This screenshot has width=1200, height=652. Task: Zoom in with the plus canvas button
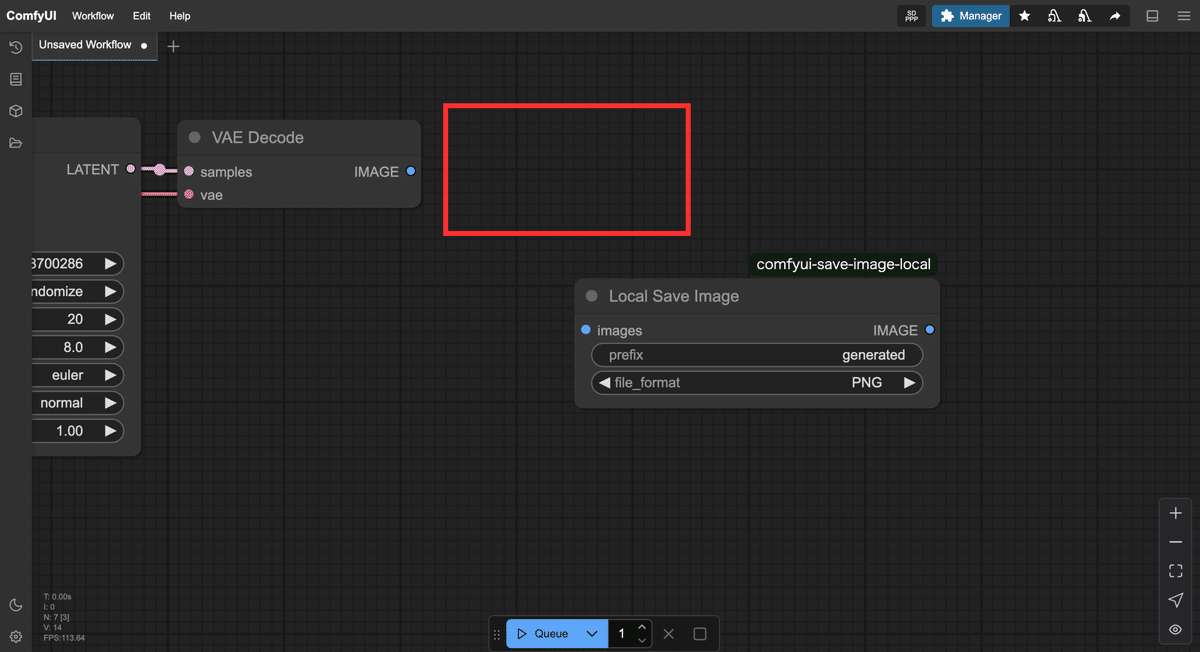tap(1176, 513)
